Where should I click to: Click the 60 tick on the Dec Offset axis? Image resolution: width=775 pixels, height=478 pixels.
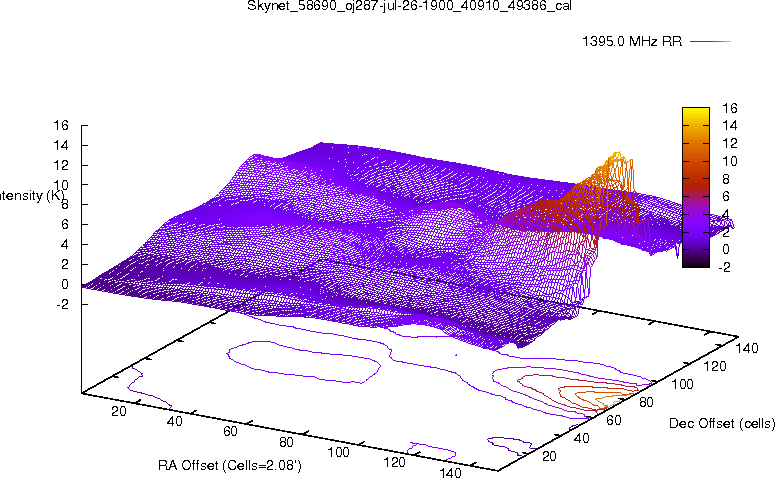pos(614,420)
